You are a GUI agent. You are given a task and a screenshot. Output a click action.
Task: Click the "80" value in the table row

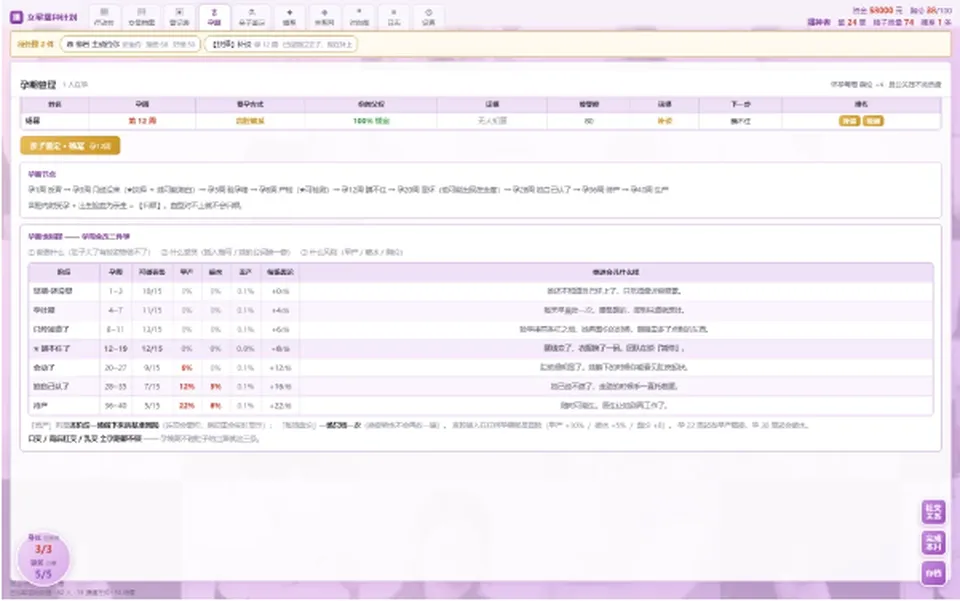point(589,121)
